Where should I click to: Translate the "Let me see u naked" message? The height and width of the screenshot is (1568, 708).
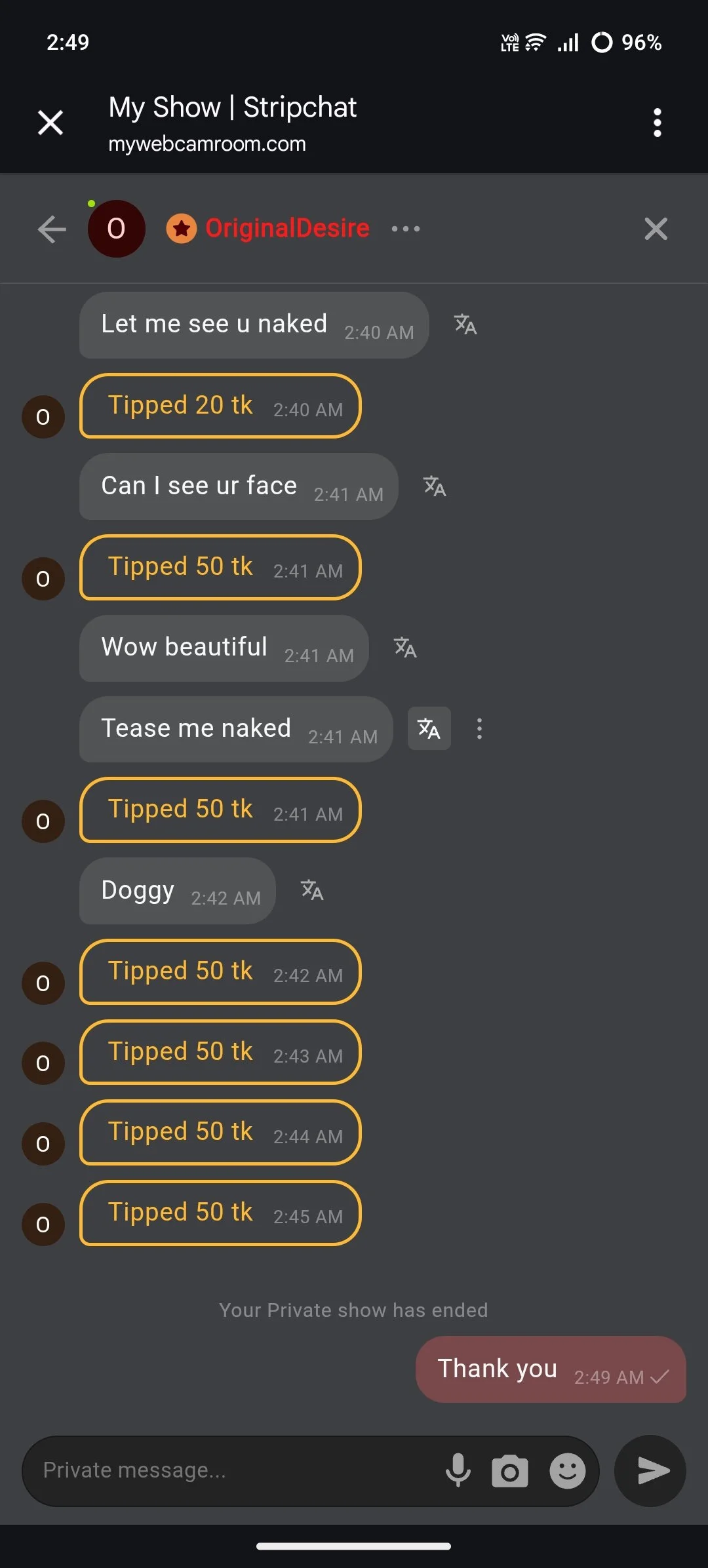(465, 324)
